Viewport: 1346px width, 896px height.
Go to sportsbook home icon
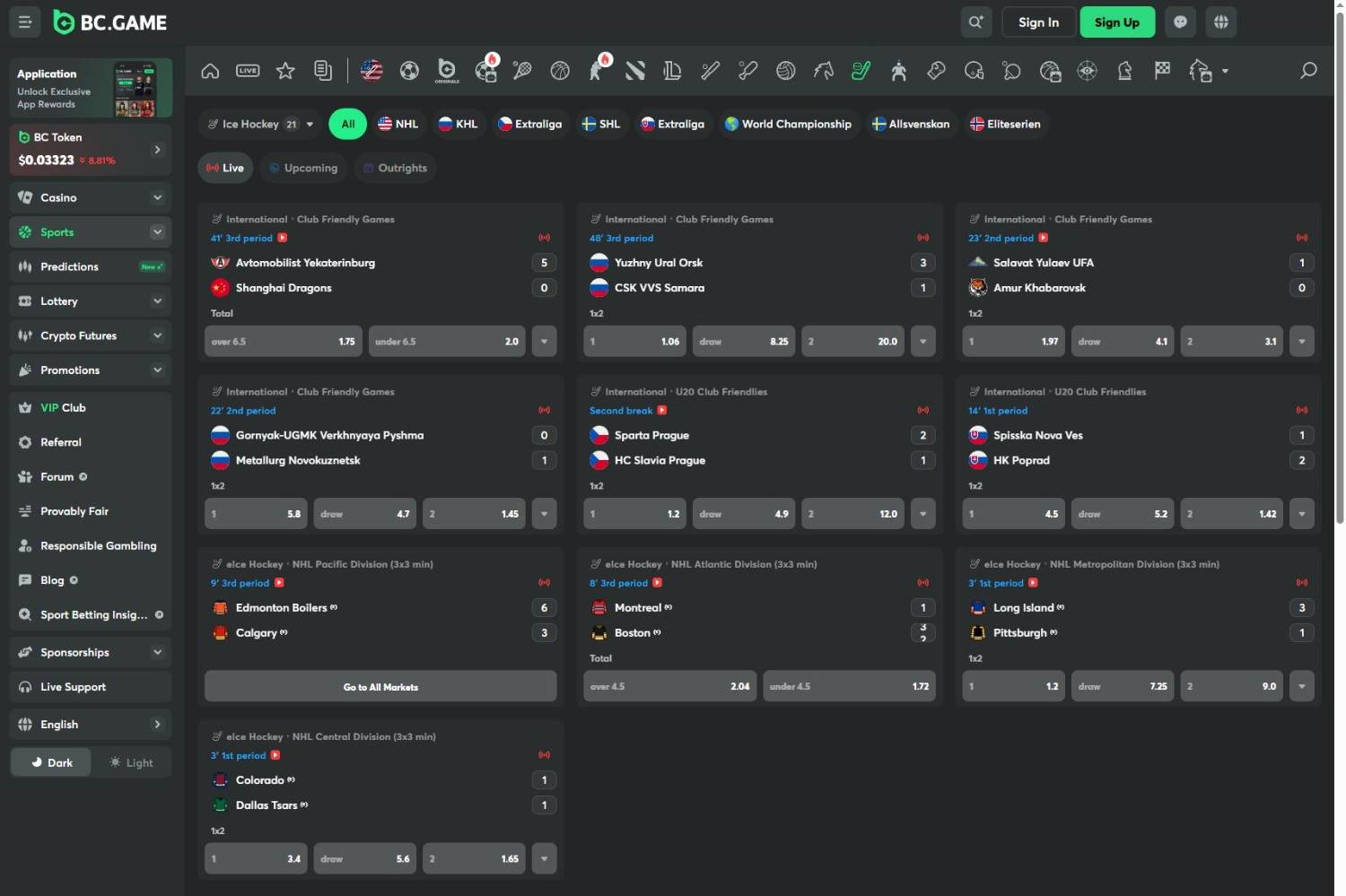tap(210, 71)
